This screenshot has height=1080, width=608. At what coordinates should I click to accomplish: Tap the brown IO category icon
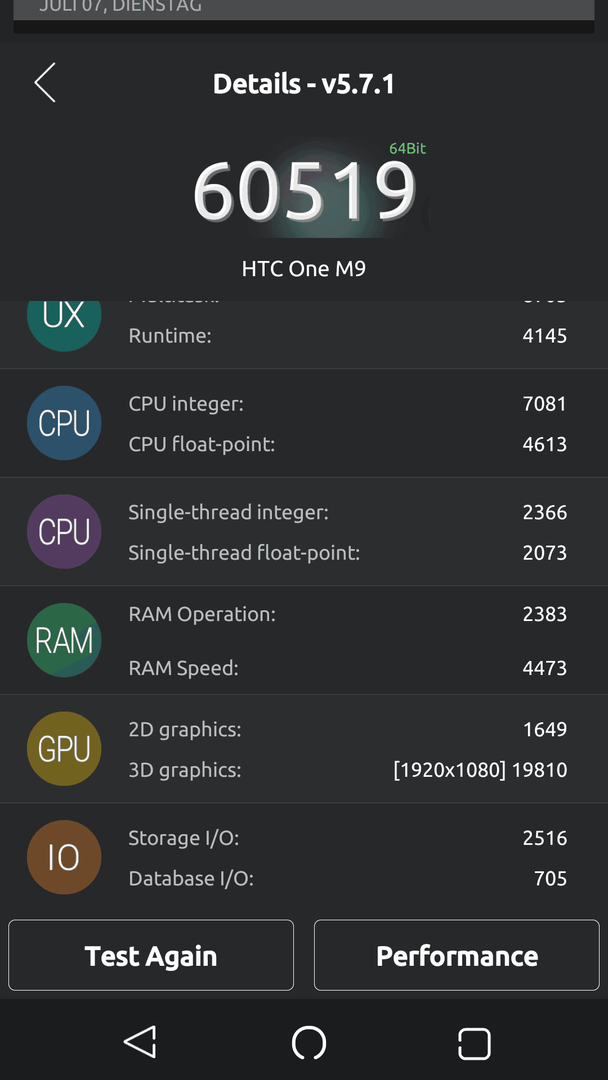[x=64, y=857]
